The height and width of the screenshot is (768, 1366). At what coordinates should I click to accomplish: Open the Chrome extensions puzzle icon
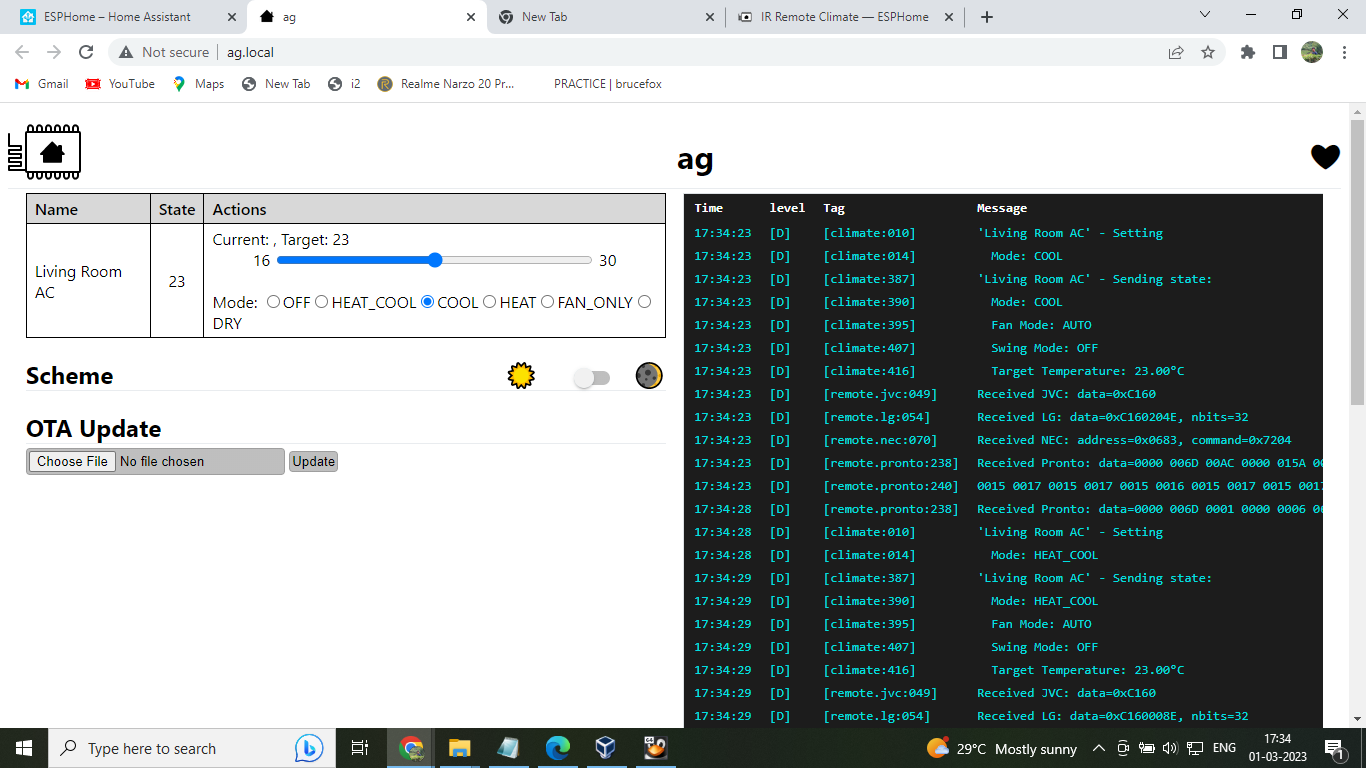(x=1247, y=52)
